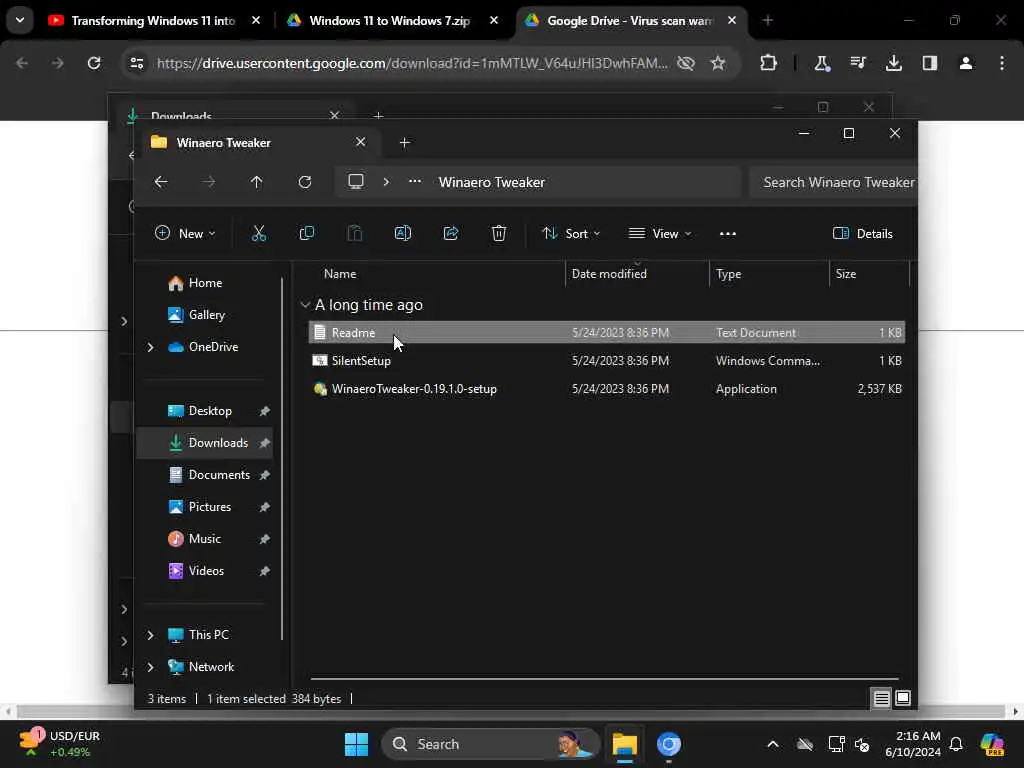Select Google Drive Virus scan warning tab
1024x768 pixels.
(631, 20)
